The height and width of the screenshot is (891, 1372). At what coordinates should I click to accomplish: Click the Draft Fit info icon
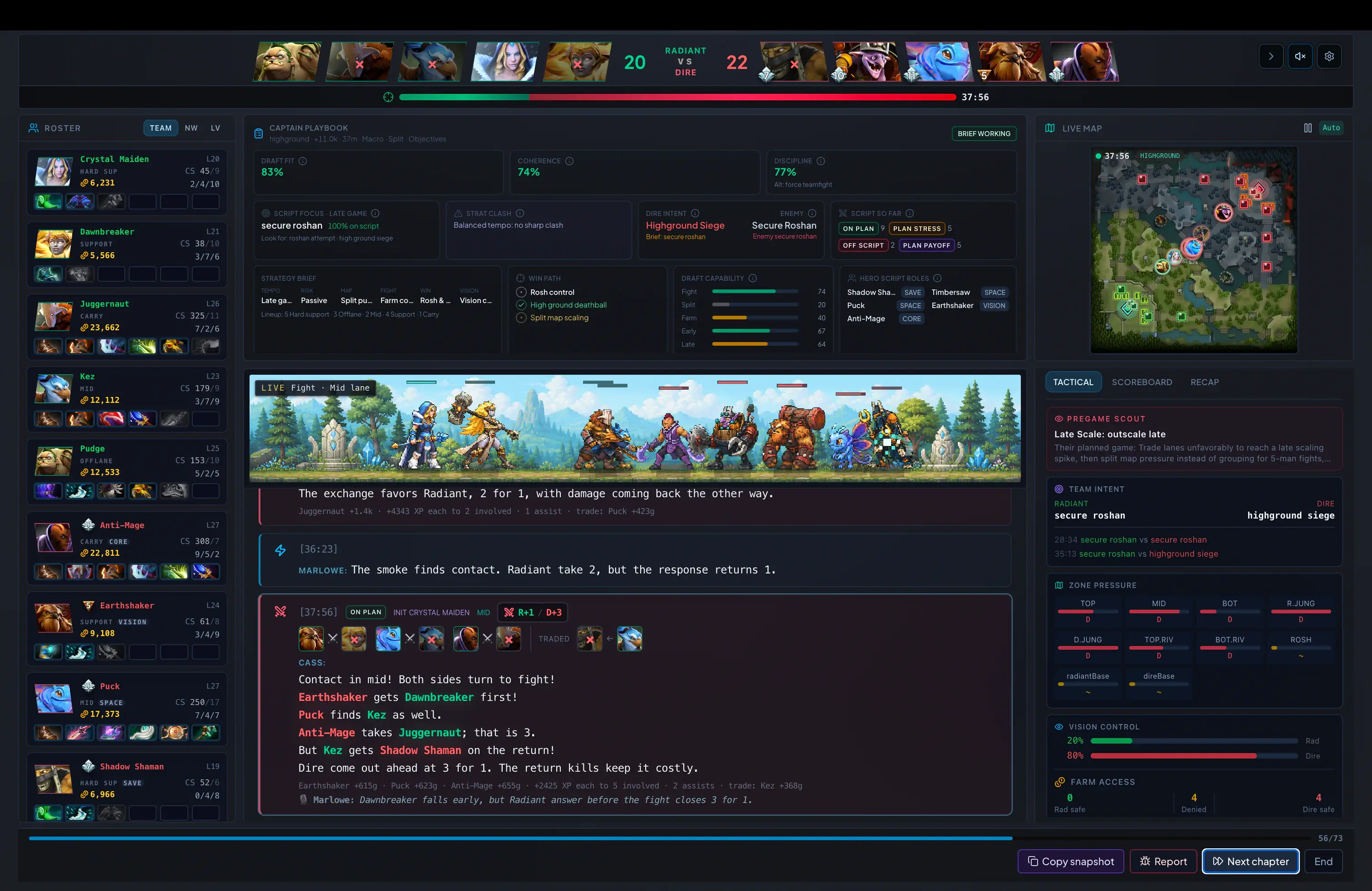point(303,161)
